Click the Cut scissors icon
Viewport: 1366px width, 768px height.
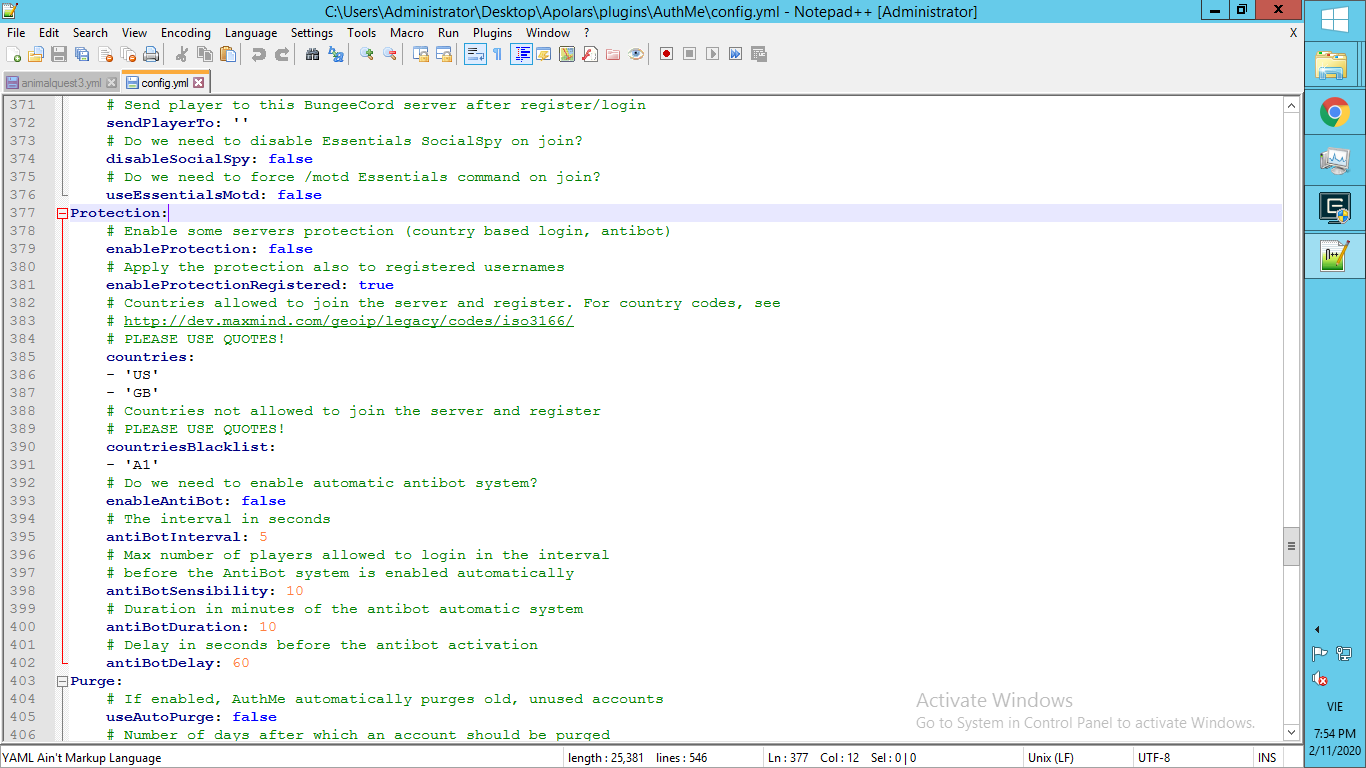182,54
